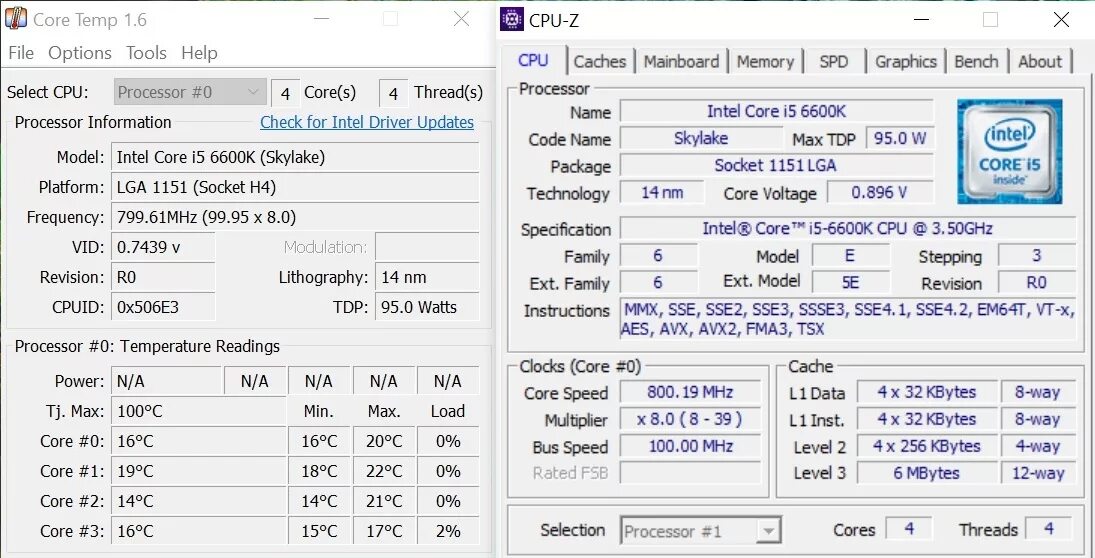Click the Multiplier value x 8.0 (8 - 39)

(690, 419)
